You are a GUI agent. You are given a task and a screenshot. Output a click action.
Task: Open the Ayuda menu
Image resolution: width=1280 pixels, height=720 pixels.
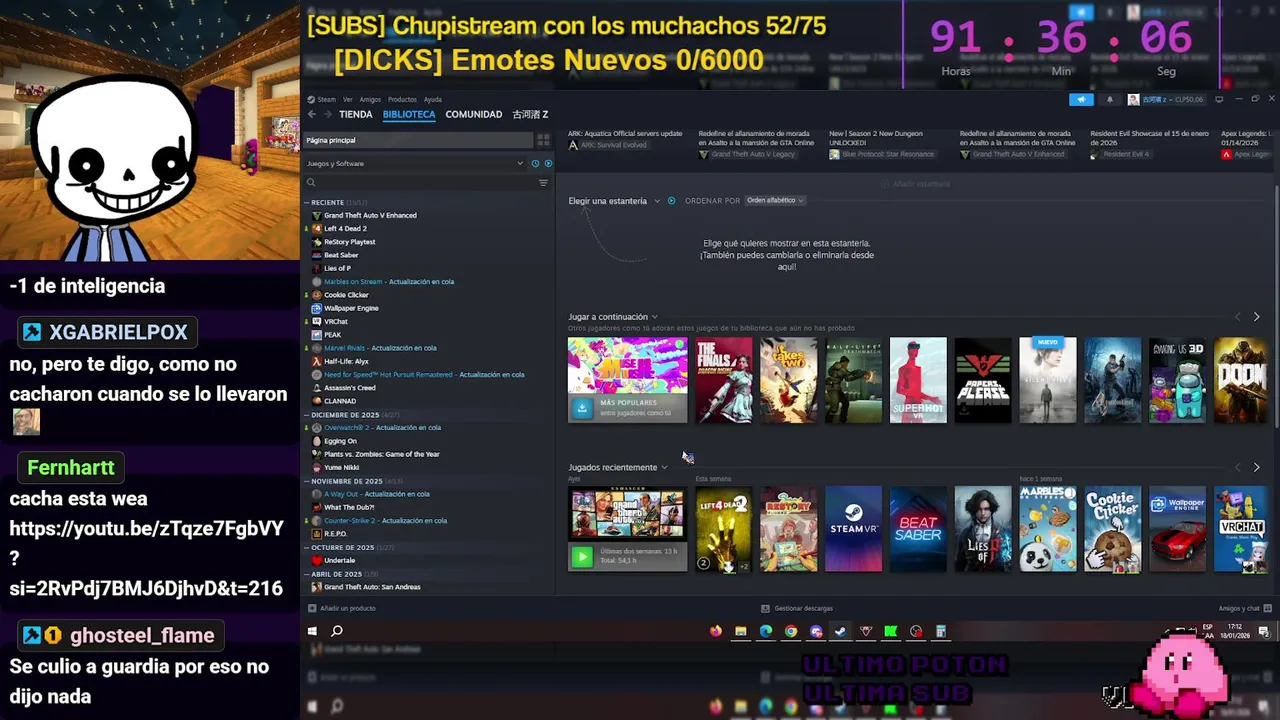[x=432, y=99]
